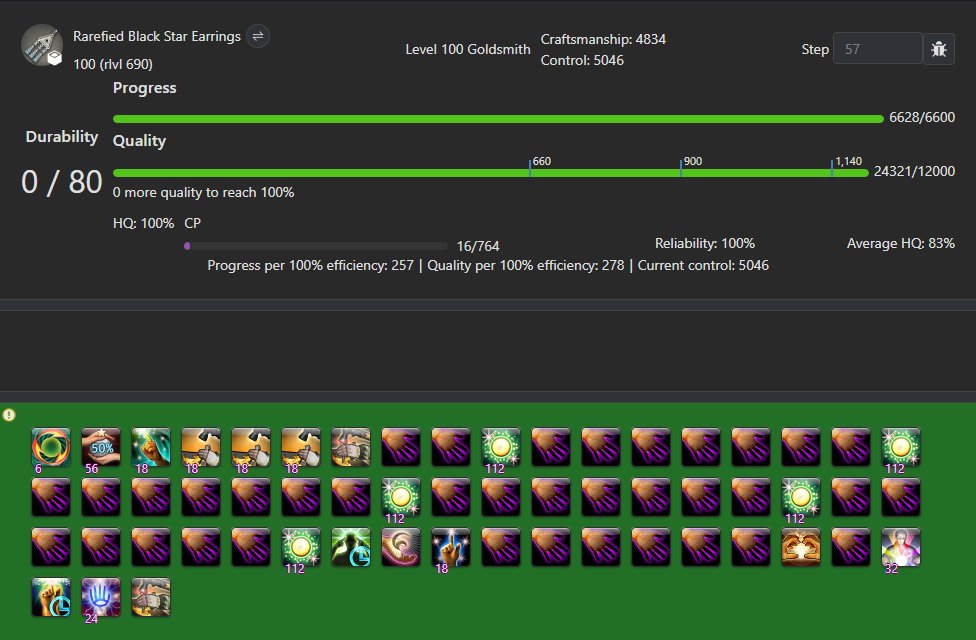
Task: Select the Innovation pointing-finger icon costing 18 CP
Action: [451, 547]
